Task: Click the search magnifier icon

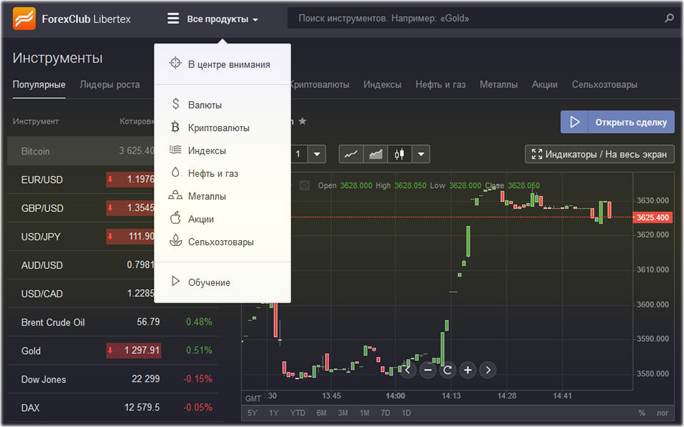Action: click(669, 18)
